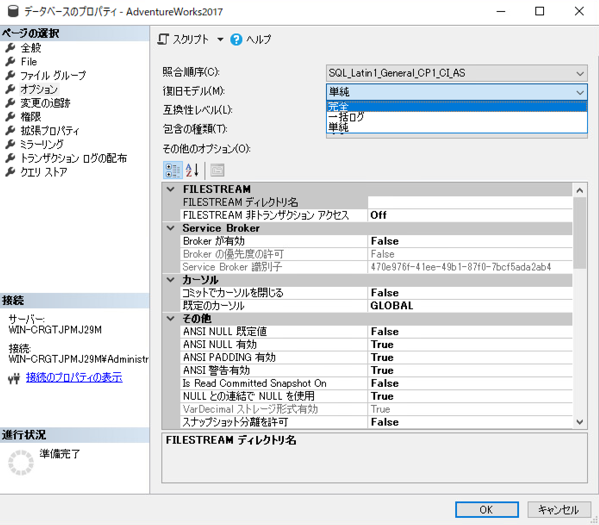Select the Broker の優先度の許可 row
The height and width of the screenshot is (525, 599).
click(376, 254)
